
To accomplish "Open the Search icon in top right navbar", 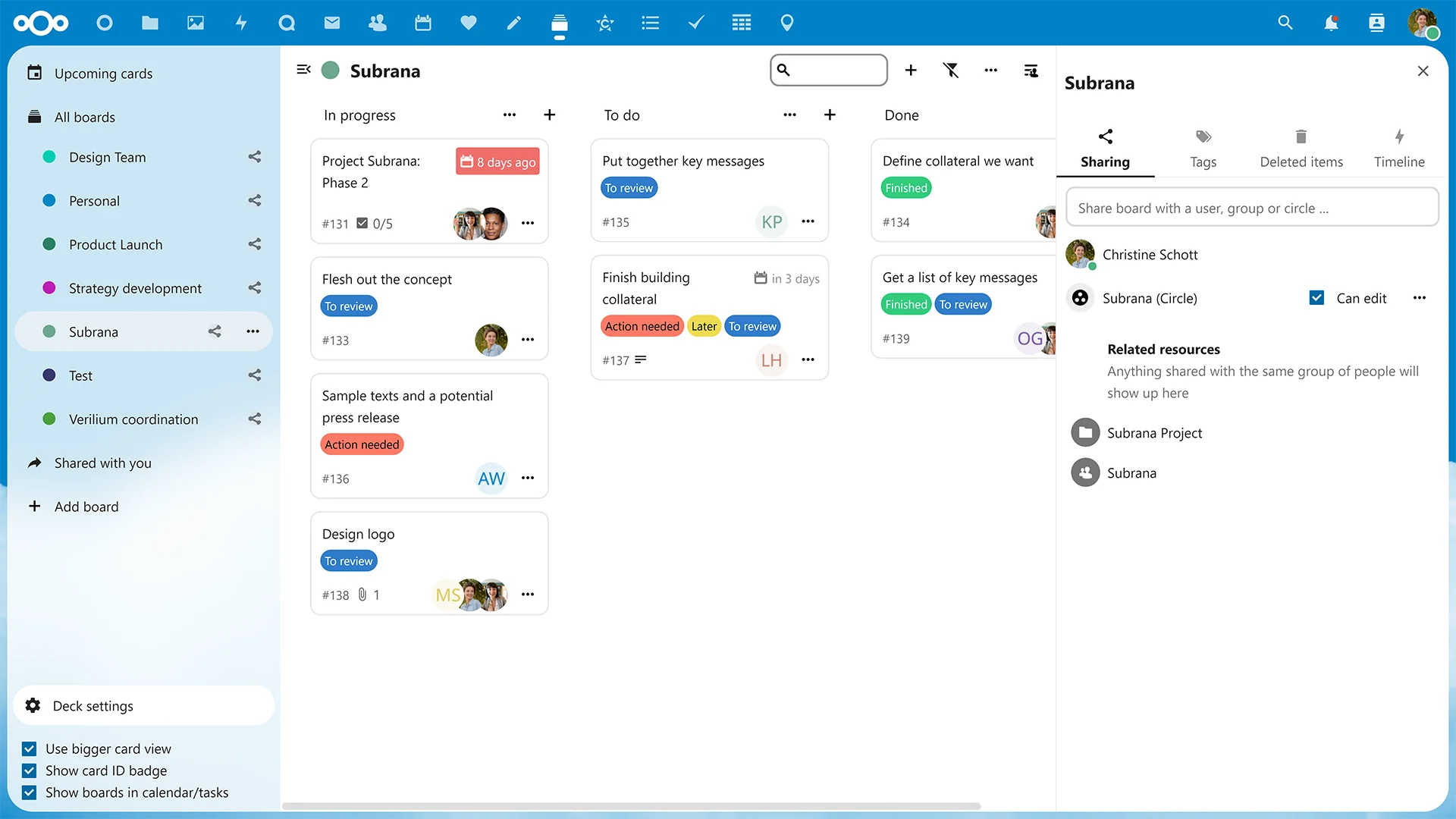I will (1285, 22).
